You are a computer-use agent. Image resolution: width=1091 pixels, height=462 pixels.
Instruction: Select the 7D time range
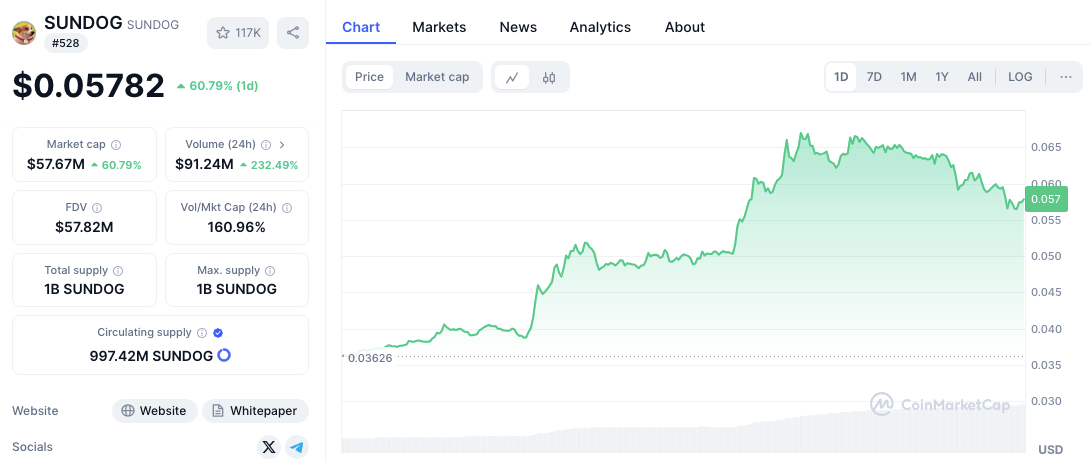[x=875, y=77]
